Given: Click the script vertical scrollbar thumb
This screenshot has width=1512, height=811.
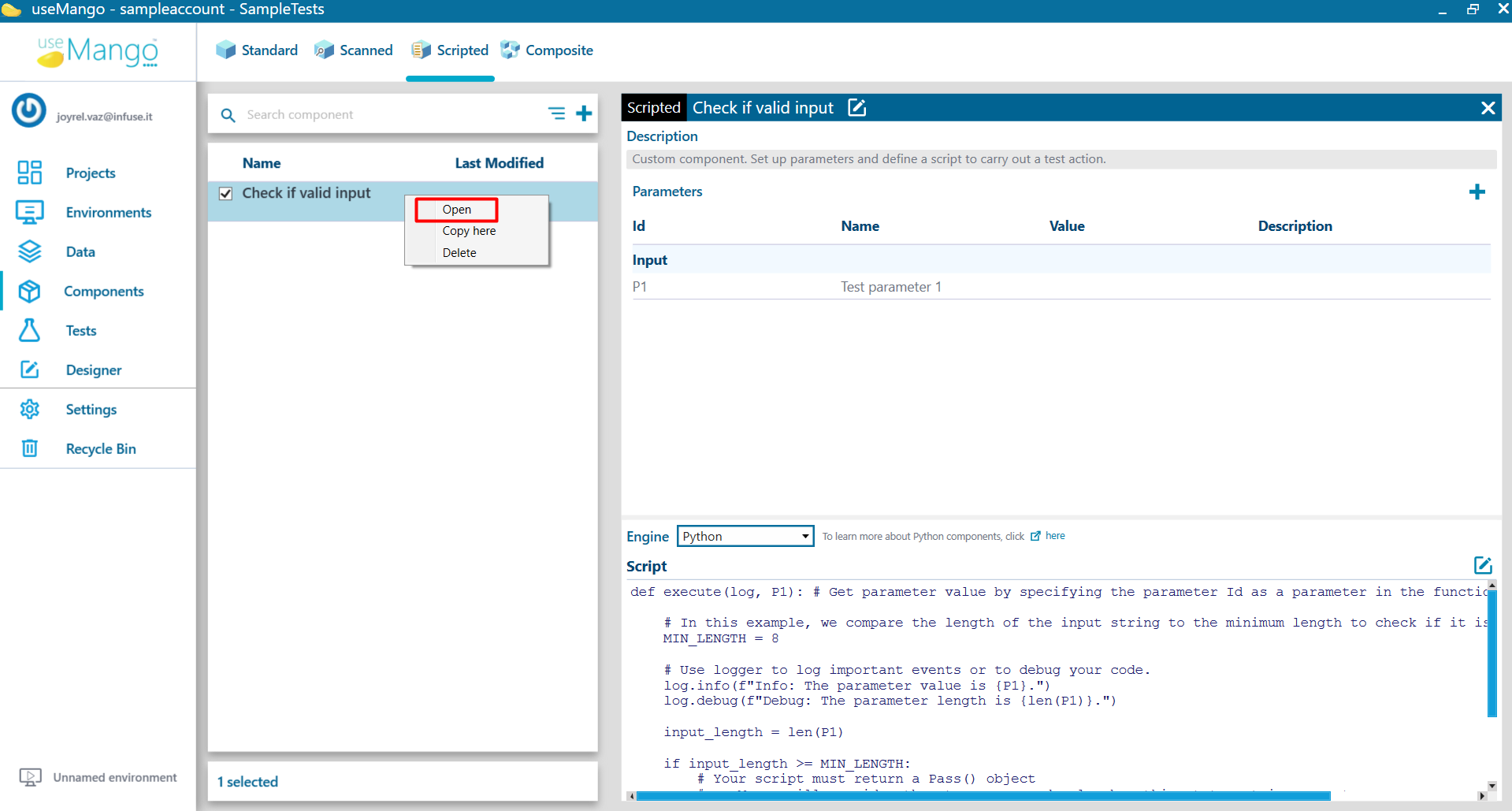Looking at the screenshot, I should (1492, 653).
